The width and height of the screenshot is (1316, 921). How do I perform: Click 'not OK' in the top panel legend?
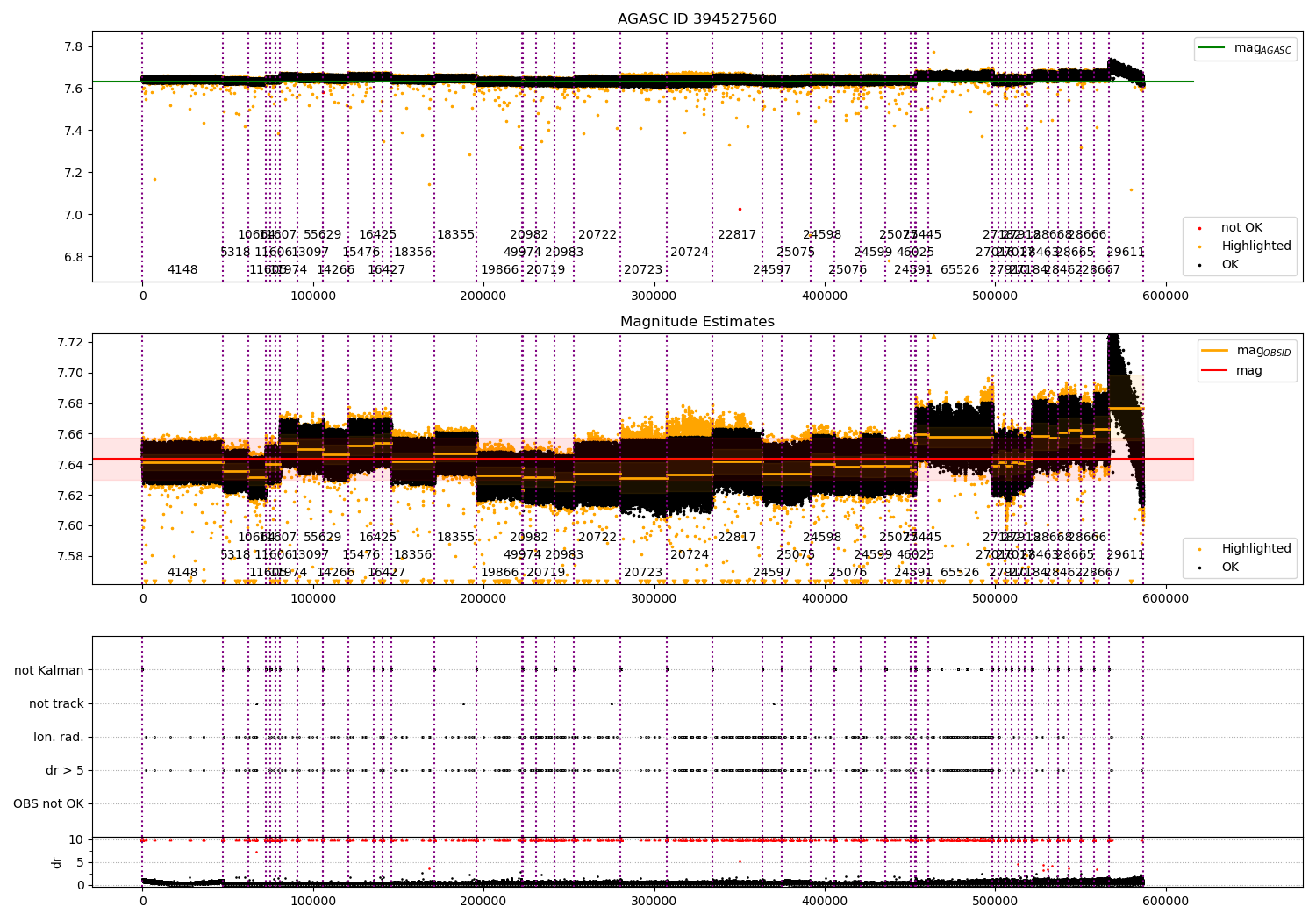[1241, 228]
